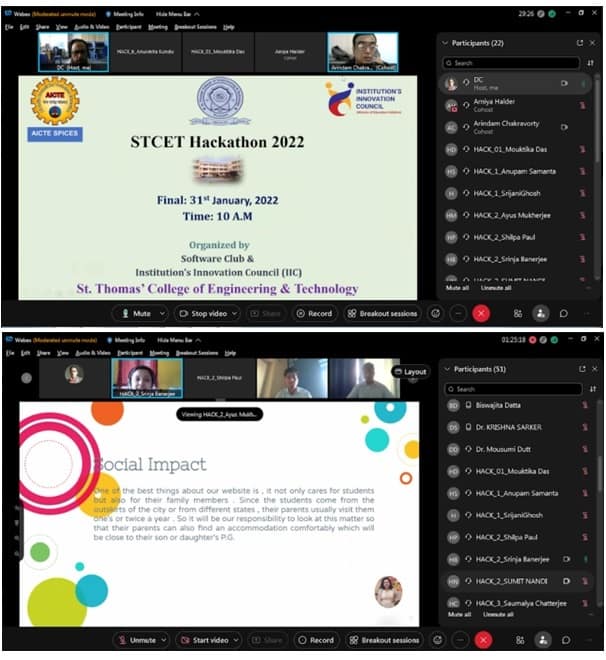Toggle the Participants panel icon in the STCET Hackathon toolbar
The height and width of the screenshot is (660, 606).
point(541,314)
